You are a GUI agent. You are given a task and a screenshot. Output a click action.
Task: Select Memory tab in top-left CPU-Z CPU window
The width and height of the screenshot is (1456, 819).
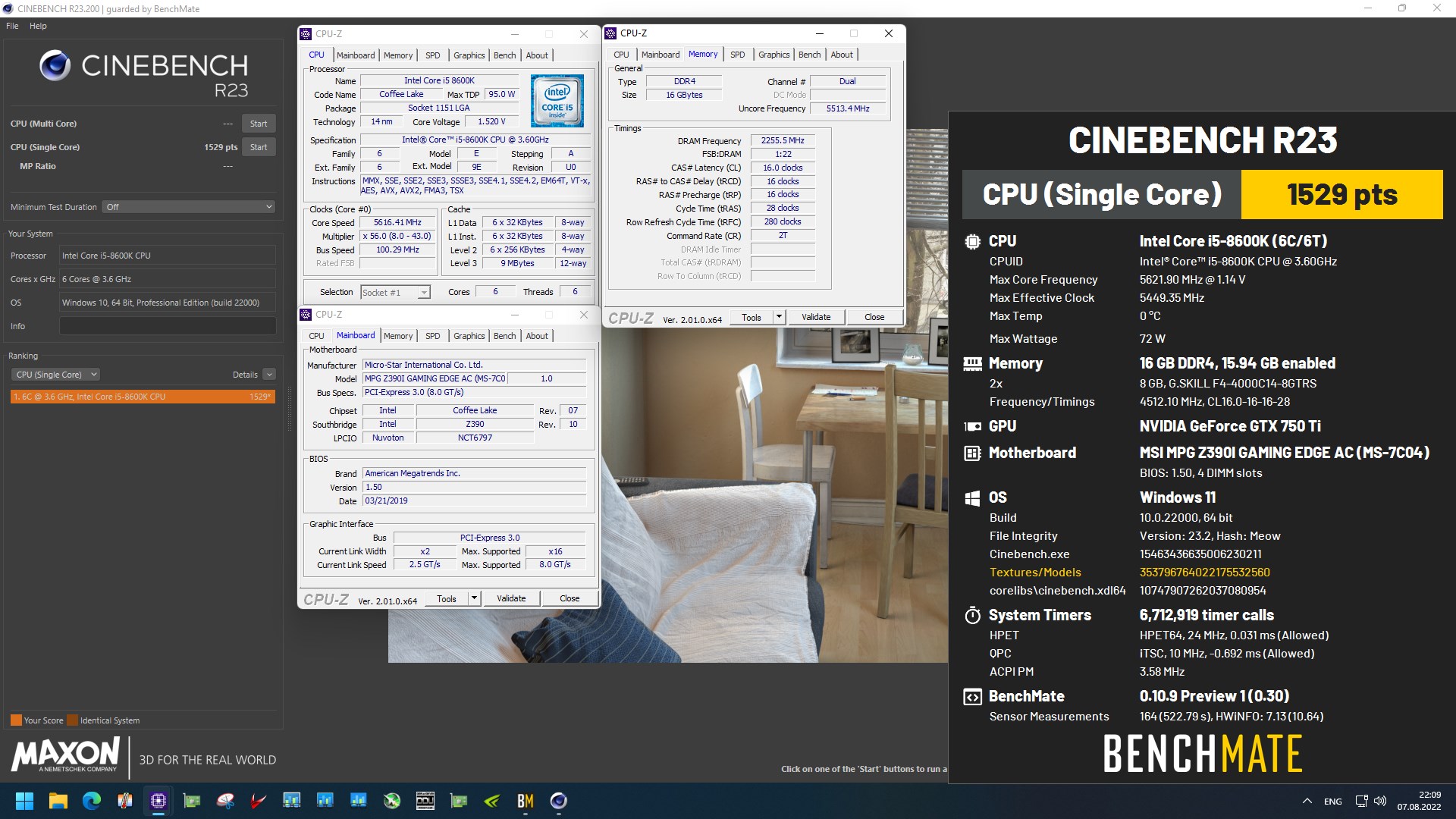click(398, 55)
